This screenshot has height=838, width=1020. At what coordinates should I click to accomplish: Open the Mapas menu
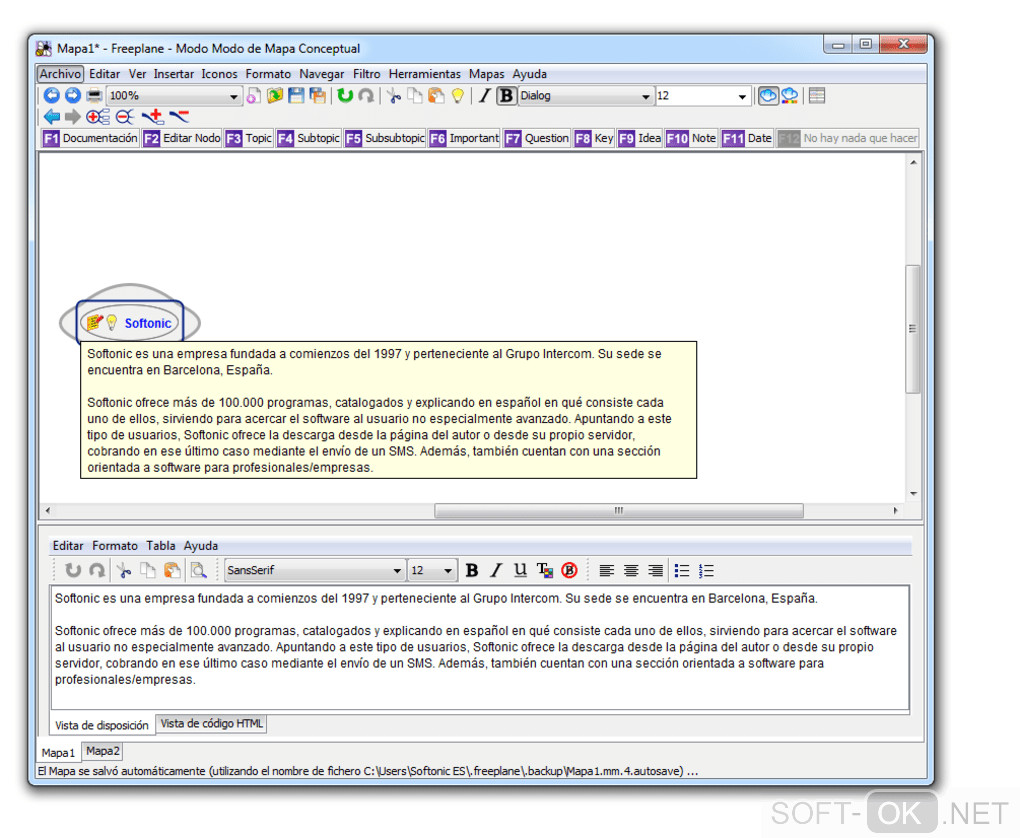[487, 74]
